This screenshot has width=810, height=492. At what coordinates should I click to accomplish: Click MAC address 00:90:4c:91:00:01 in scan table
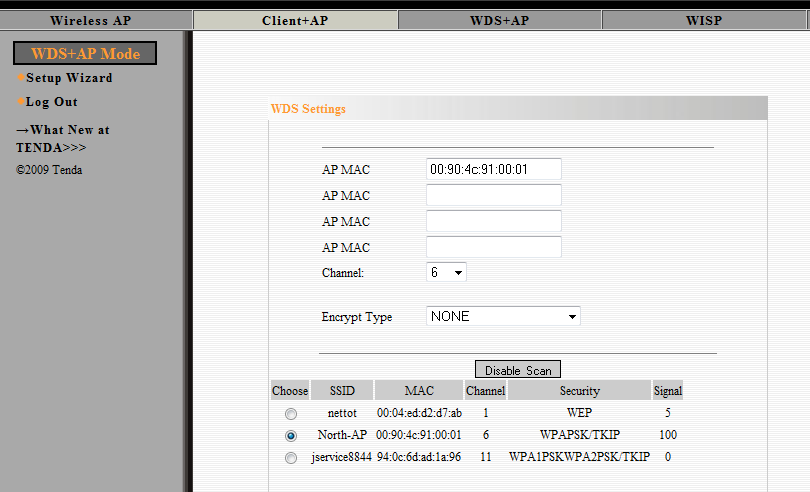coord(419,435)
